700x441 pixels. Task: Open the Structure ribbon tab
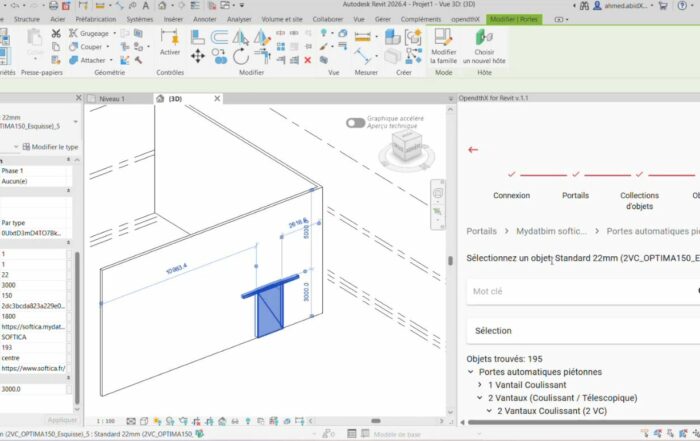point(27,19)
